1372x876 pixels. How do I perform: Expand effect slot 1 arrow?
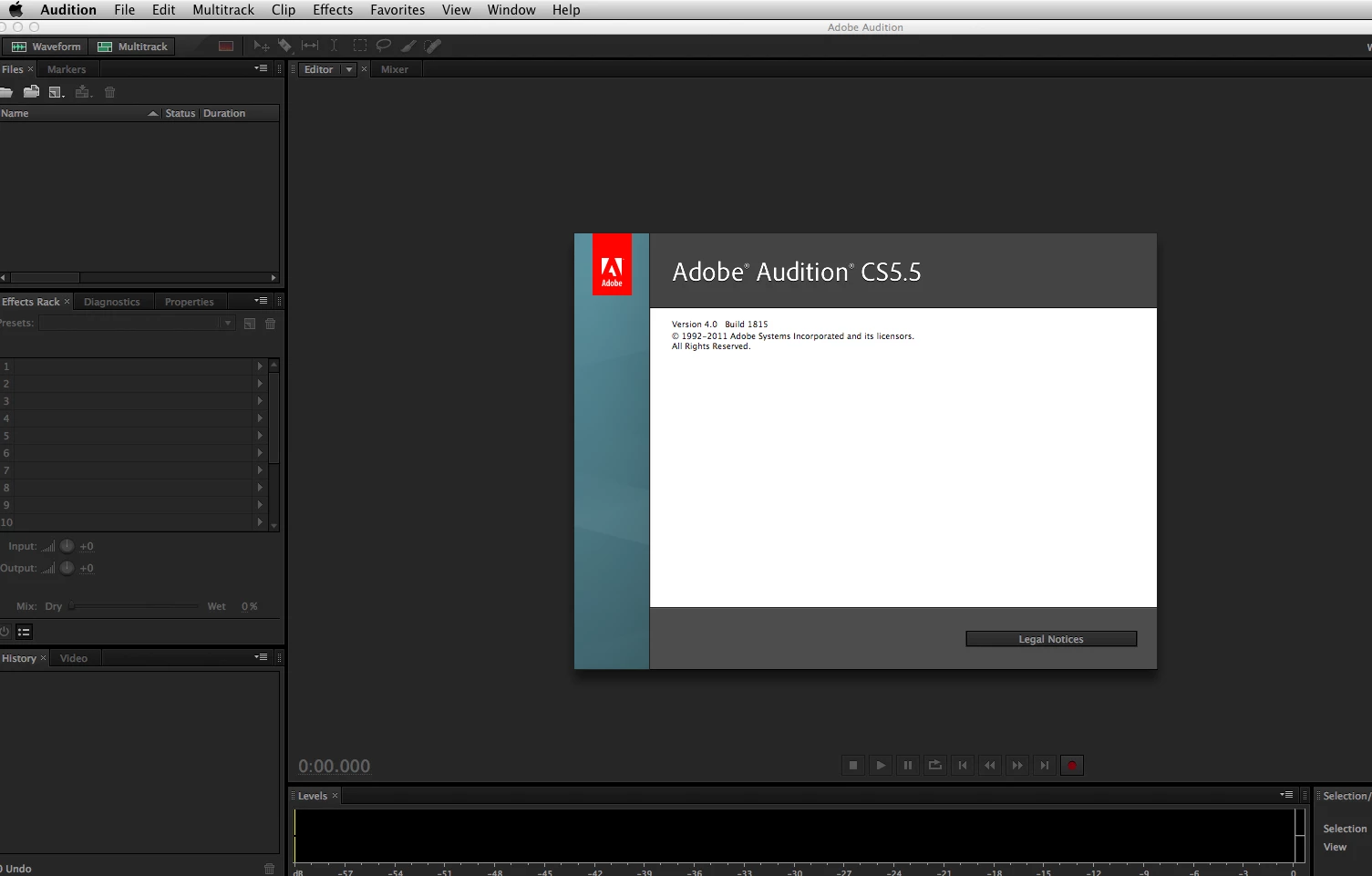260,366
